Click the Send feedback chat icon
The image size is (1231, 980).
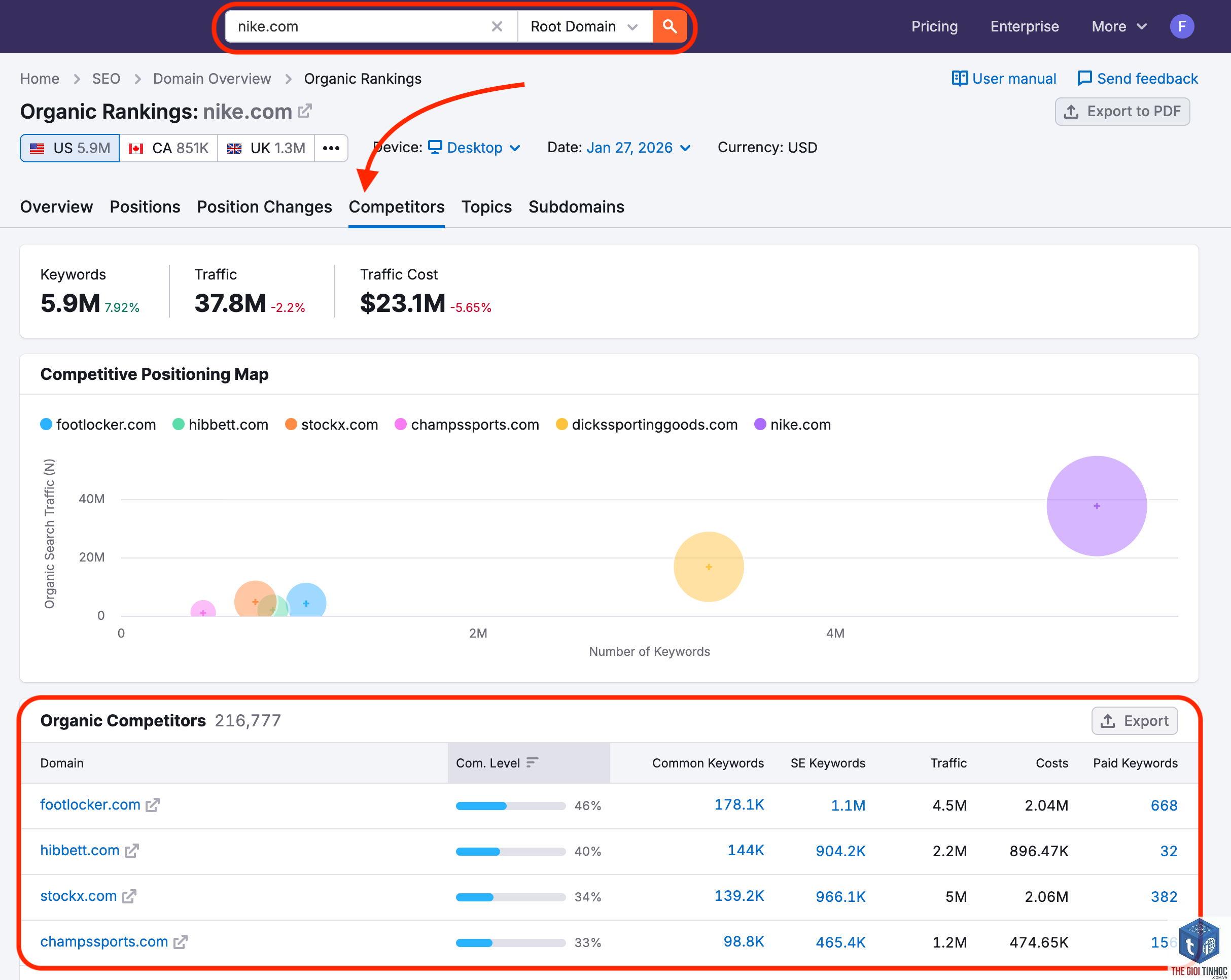1084,78
